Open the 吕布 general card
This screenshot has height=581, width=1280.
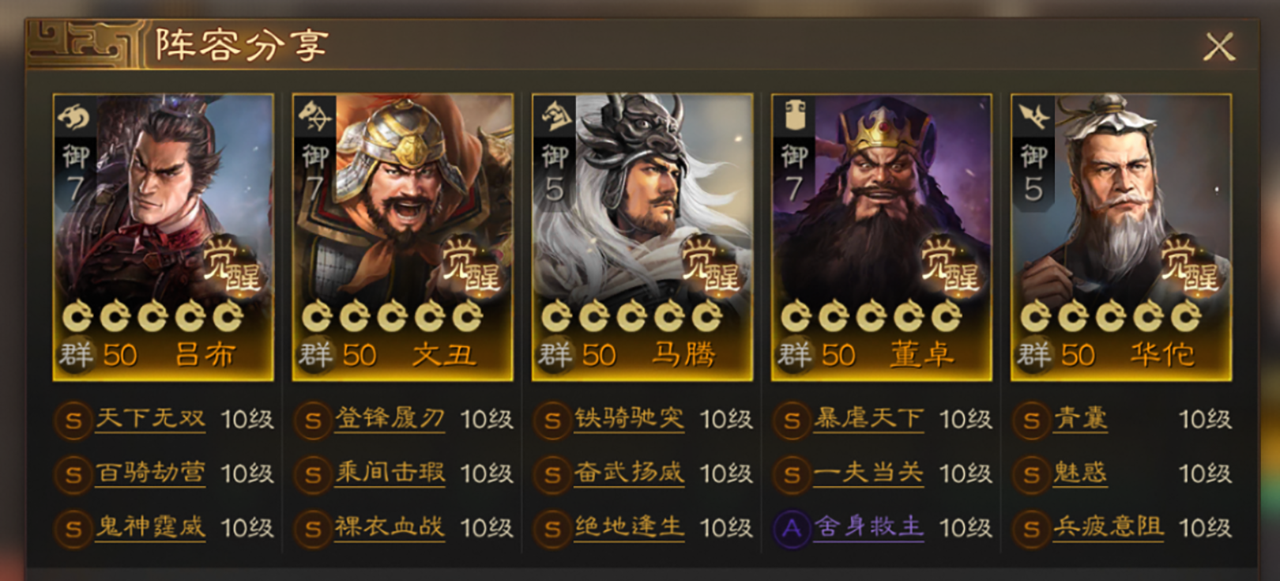pyautogui.click(x=163, y=237)
